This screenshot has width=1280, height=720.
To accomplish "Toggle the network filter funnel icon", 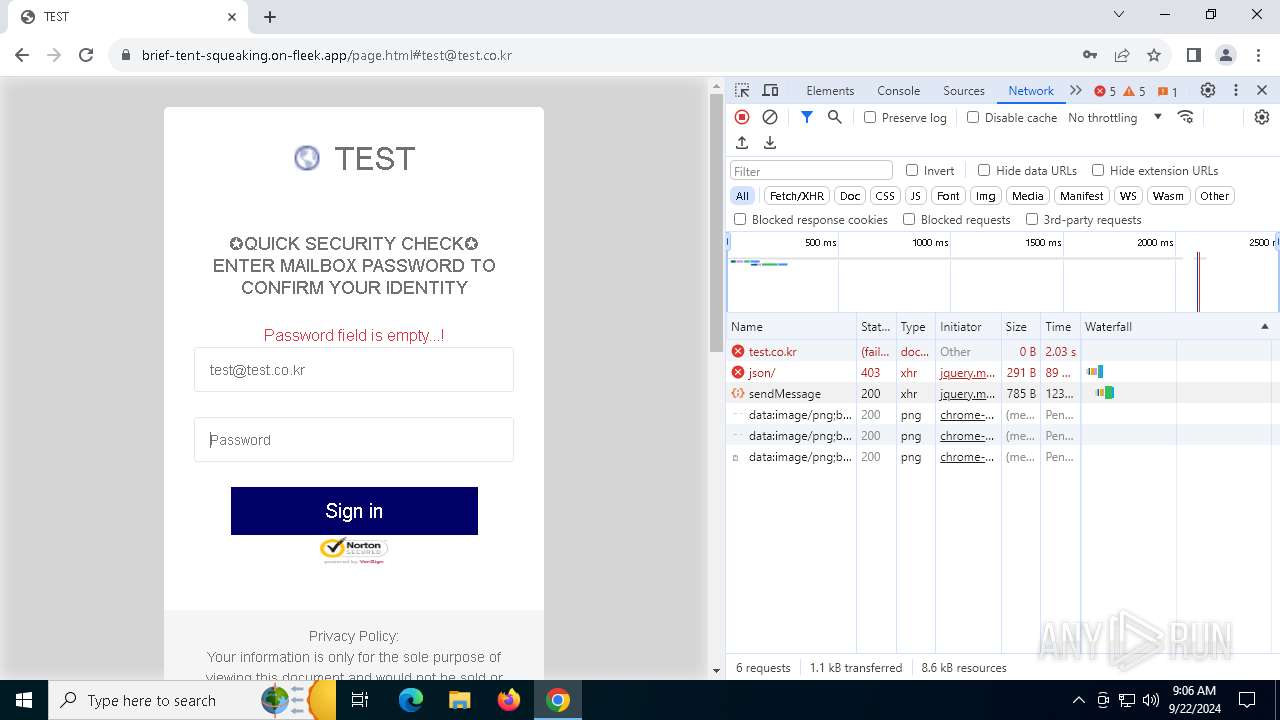I will [807, 117].
